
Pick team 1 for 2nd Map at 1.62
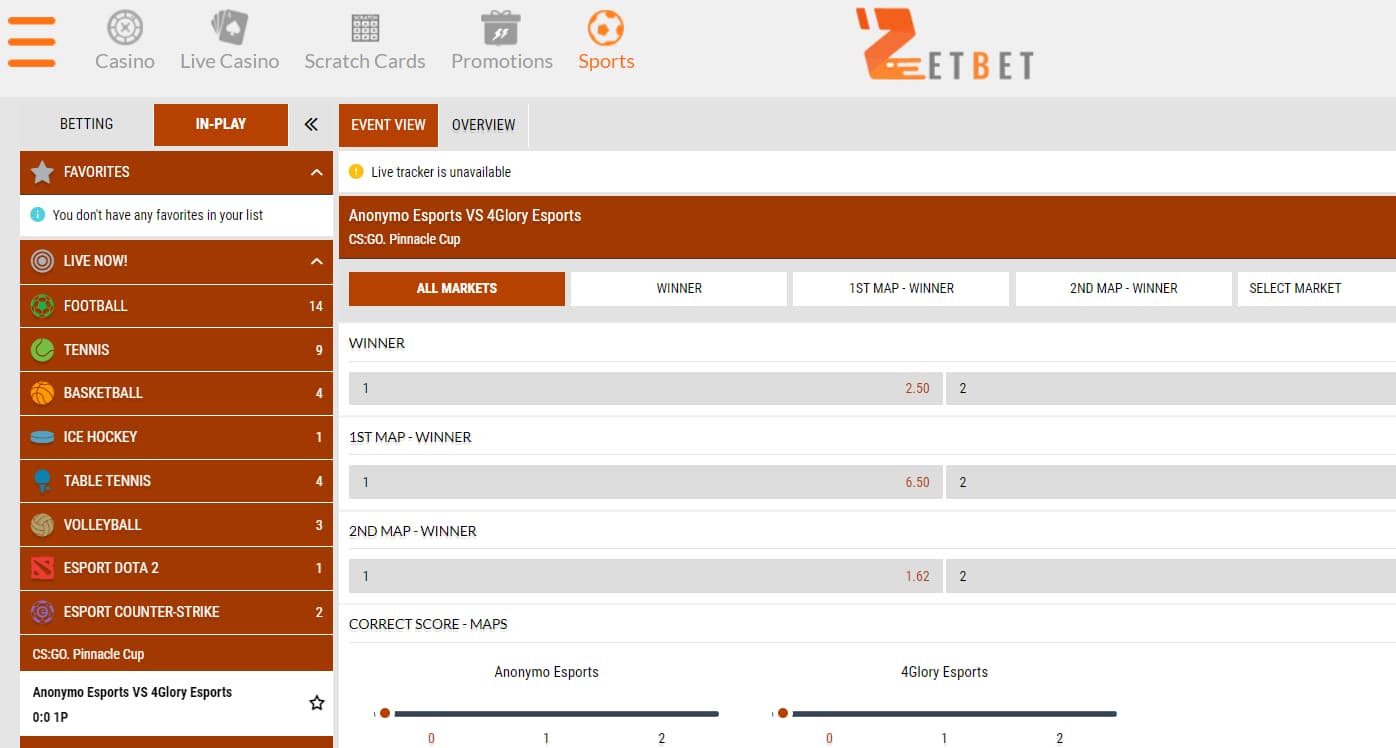click(x=645, y=576)
